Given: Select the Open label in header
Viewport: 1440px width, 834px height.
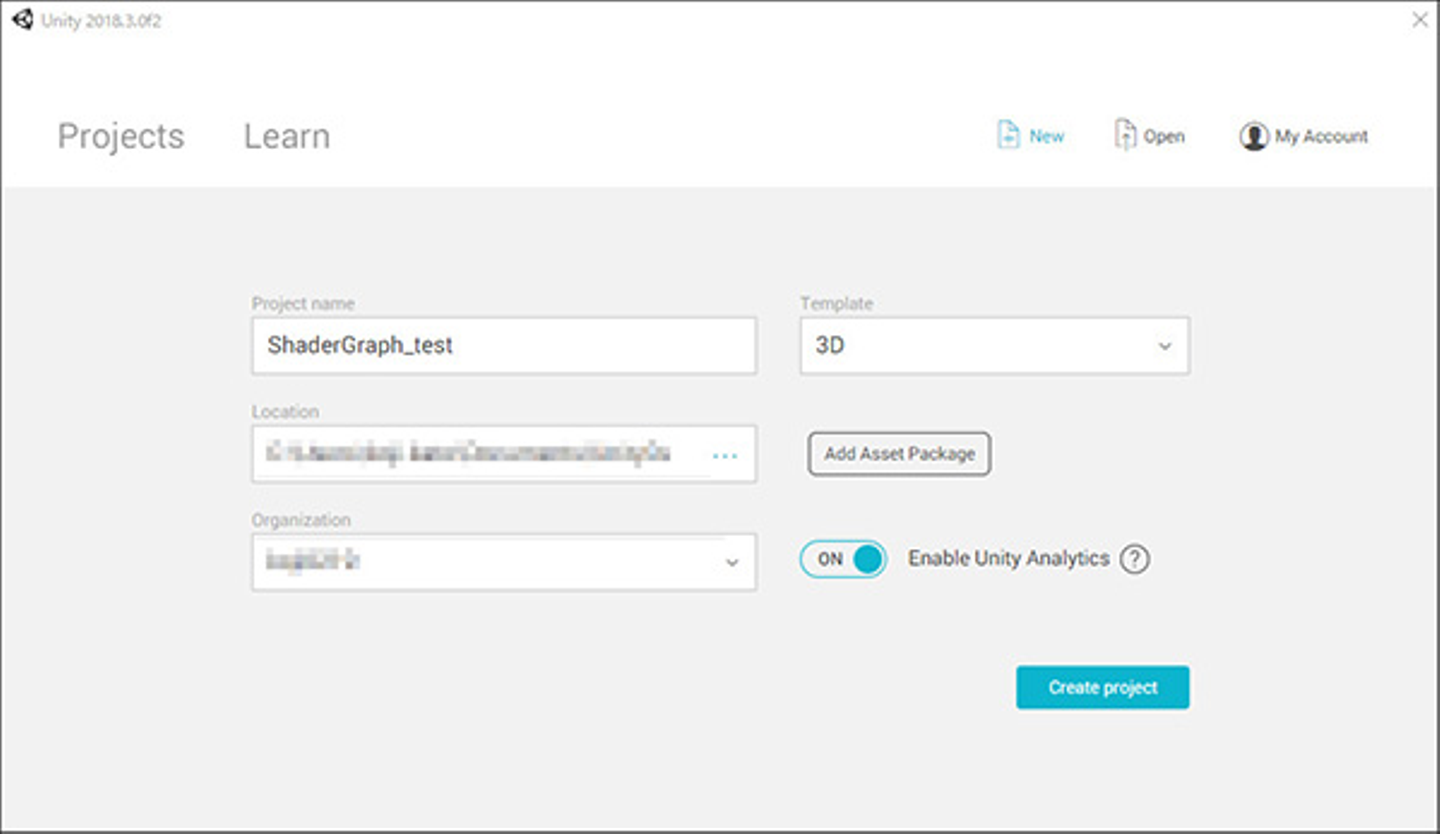Looking at the screenshot, I should pyautogui.click(x=1164, y=137).
